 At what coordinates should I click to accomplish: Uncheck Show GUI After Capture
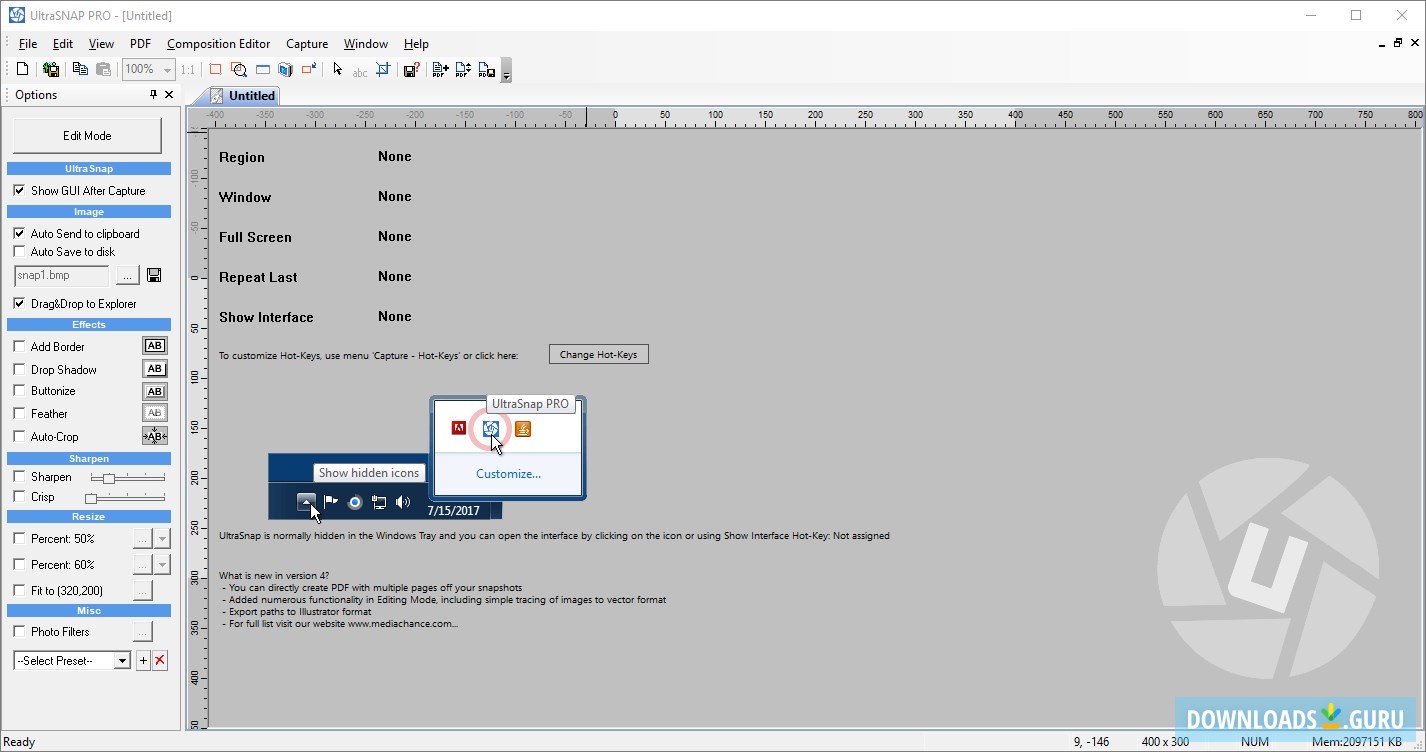point(19,190)
